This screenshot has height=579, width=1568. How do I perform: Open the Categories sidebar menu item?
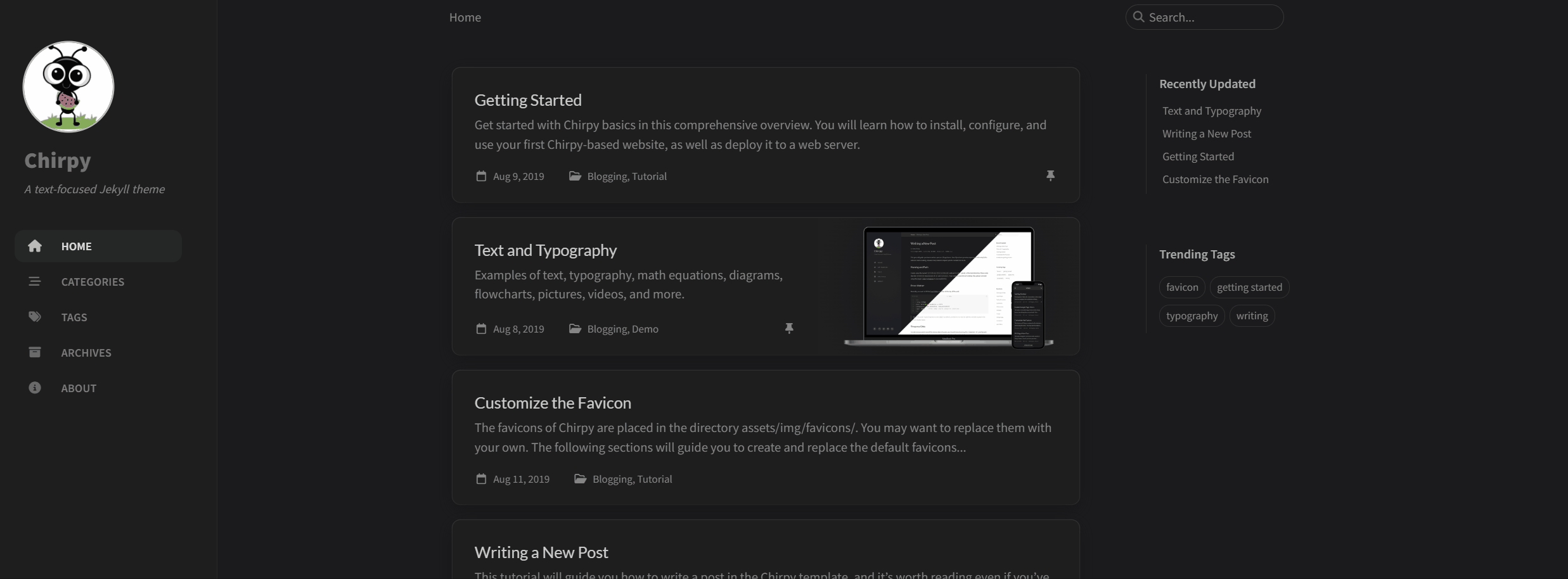click(x=93, y=282)
